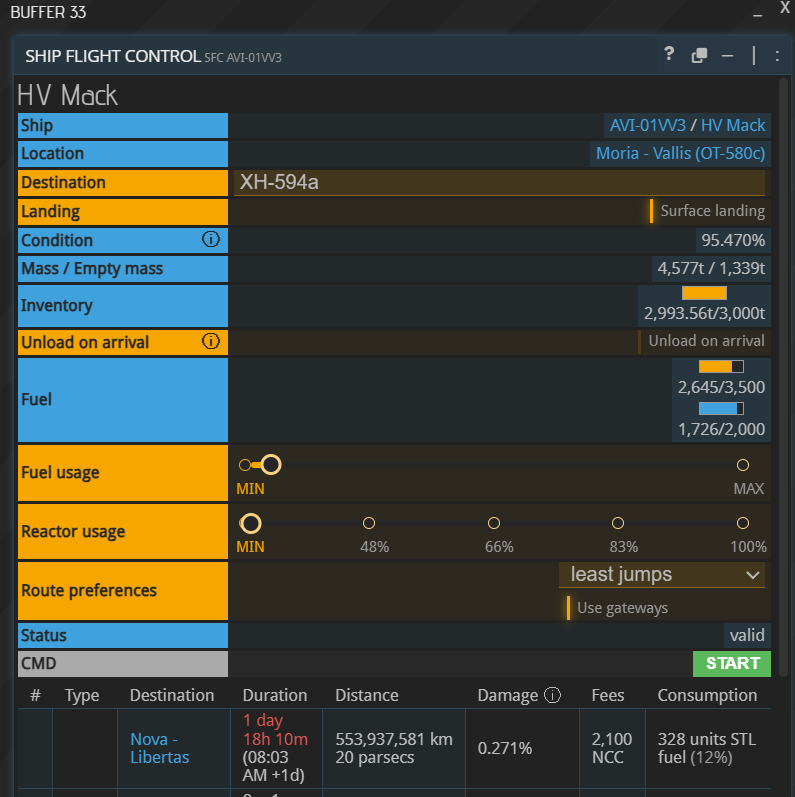Set Reactor usage to 100%
This screenshot has width=795, height=797.
[x=742, y=523]
